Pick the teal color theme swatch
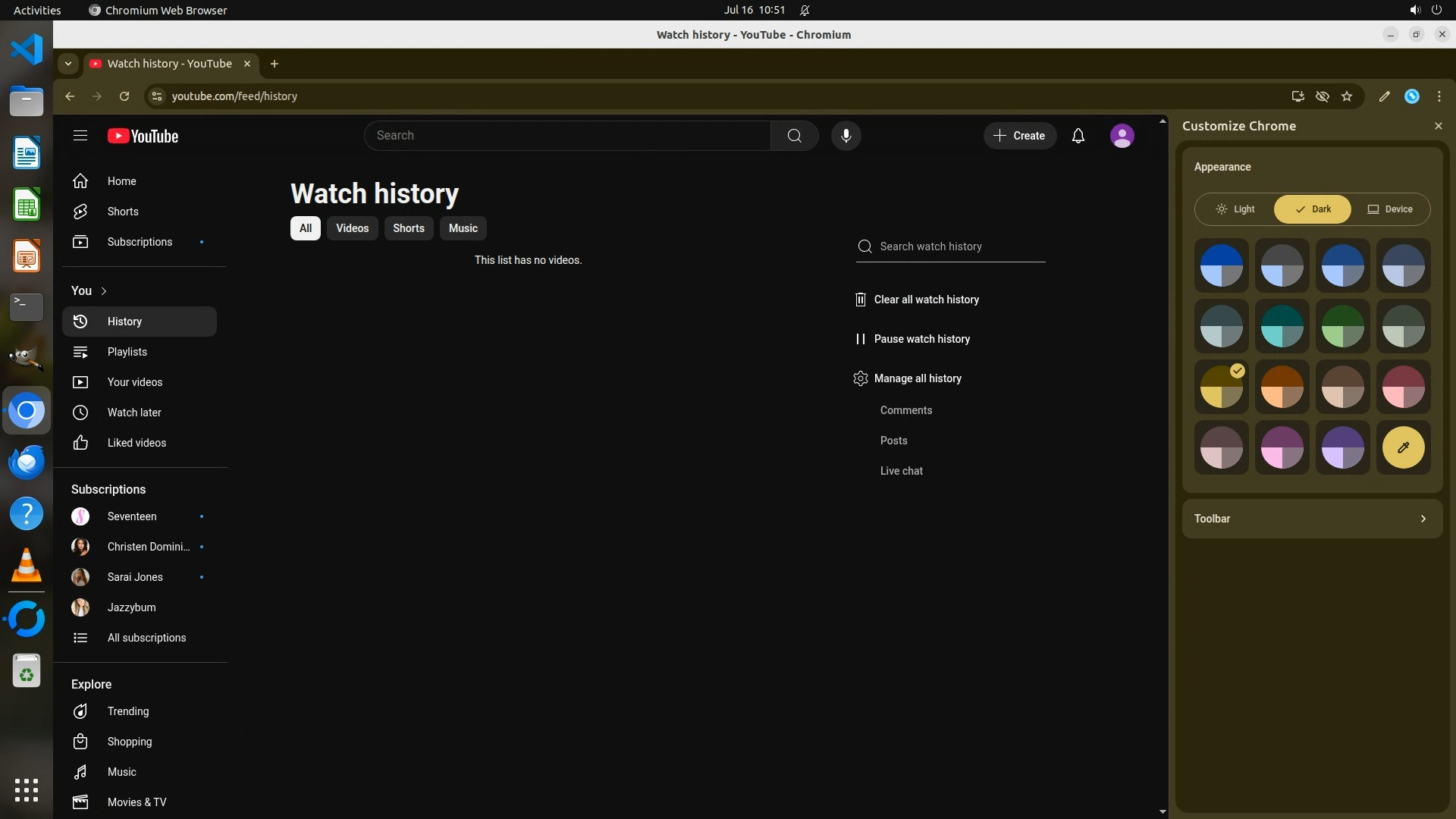Image resolution: width=1456 pixels, height=819 pixels. (x=1282, y=326)
